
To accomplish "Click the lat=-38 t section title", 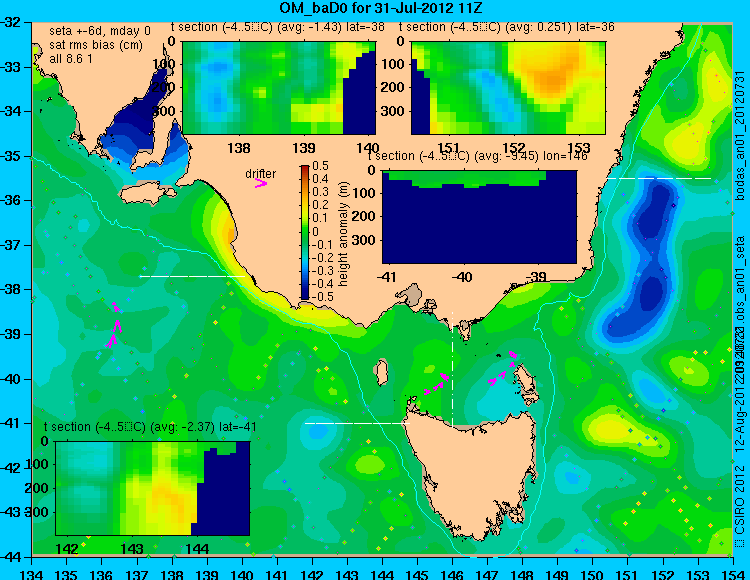I will (278, 27).
